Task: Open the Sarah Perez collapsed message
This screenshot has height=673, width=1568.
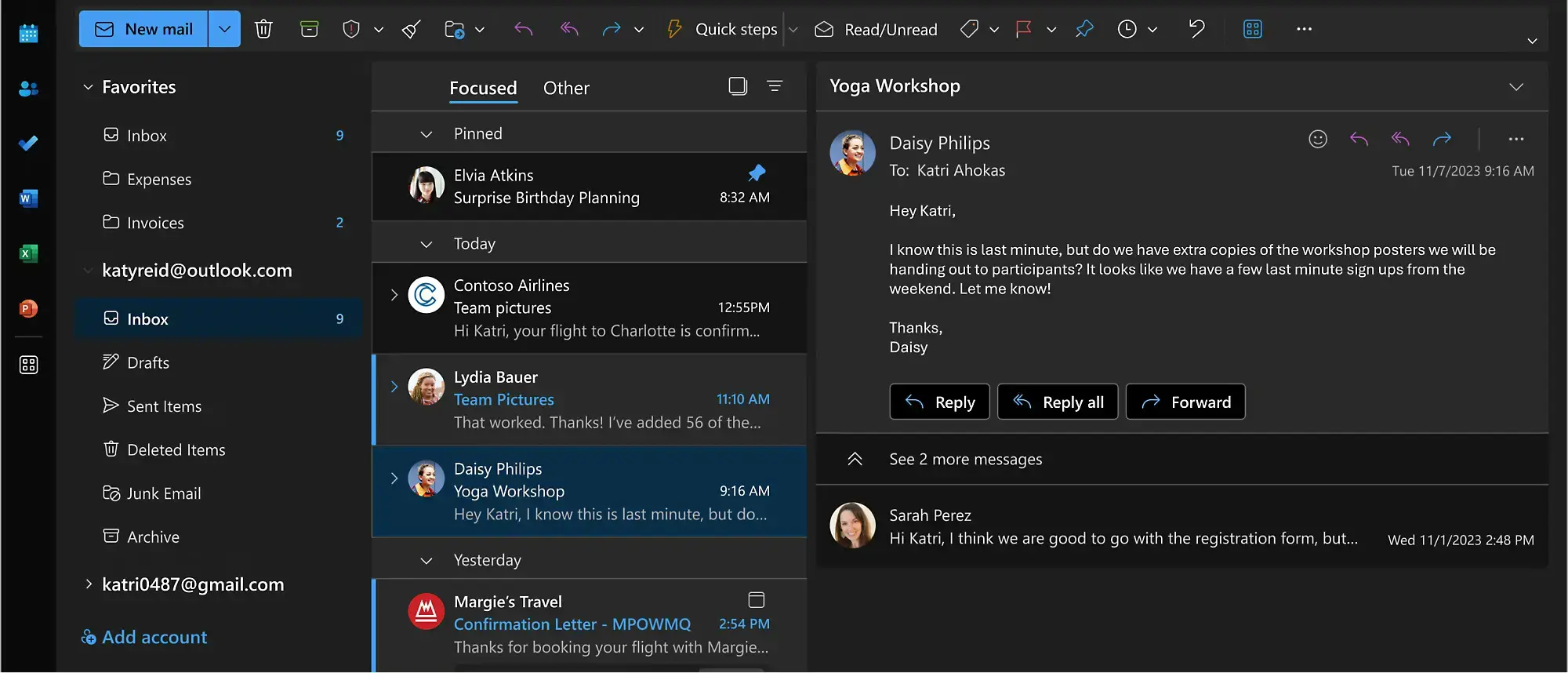Action: [1121, 527]
